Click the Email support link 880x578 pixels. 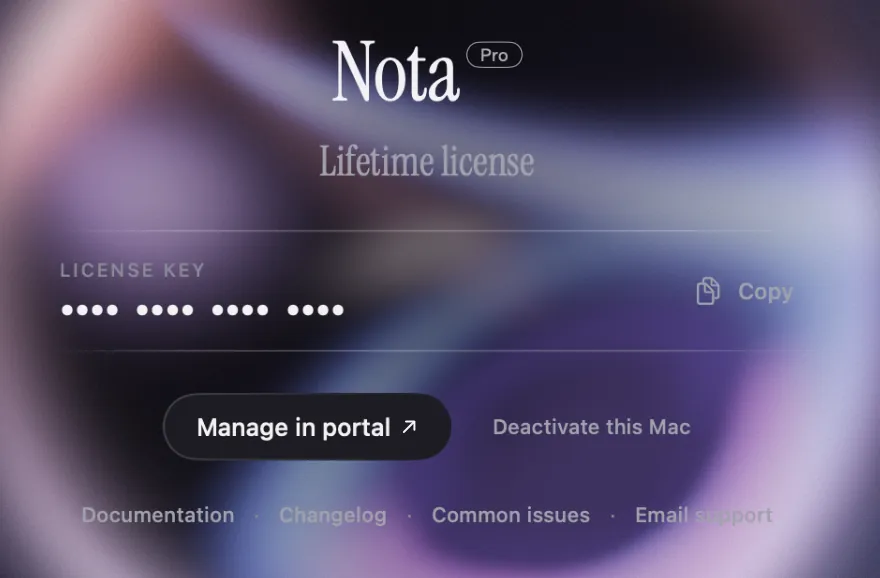704,515
